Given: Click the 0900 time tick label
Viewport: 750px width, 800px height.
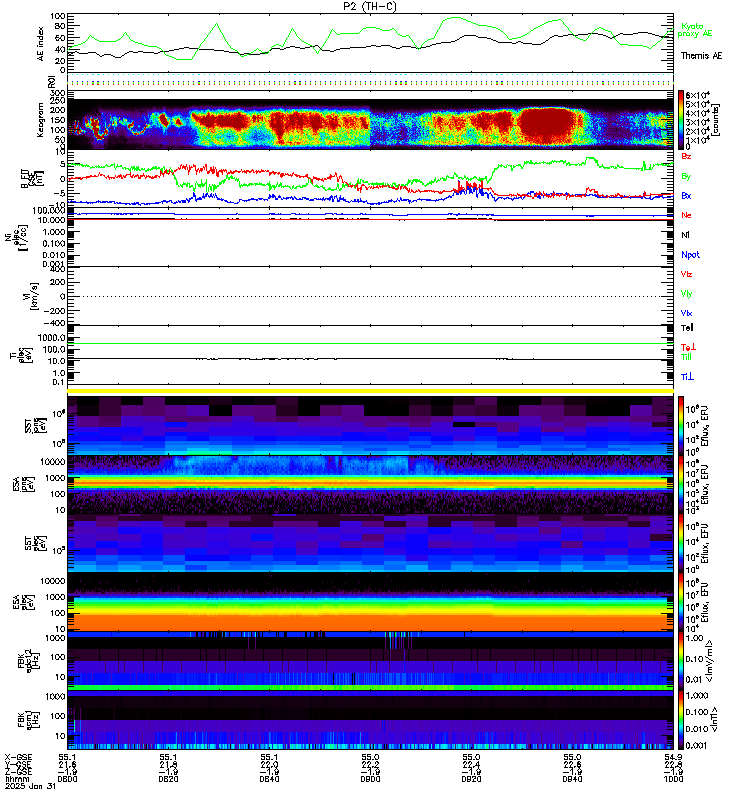Looking at the screenshot, I should click(x=370, y=779).
